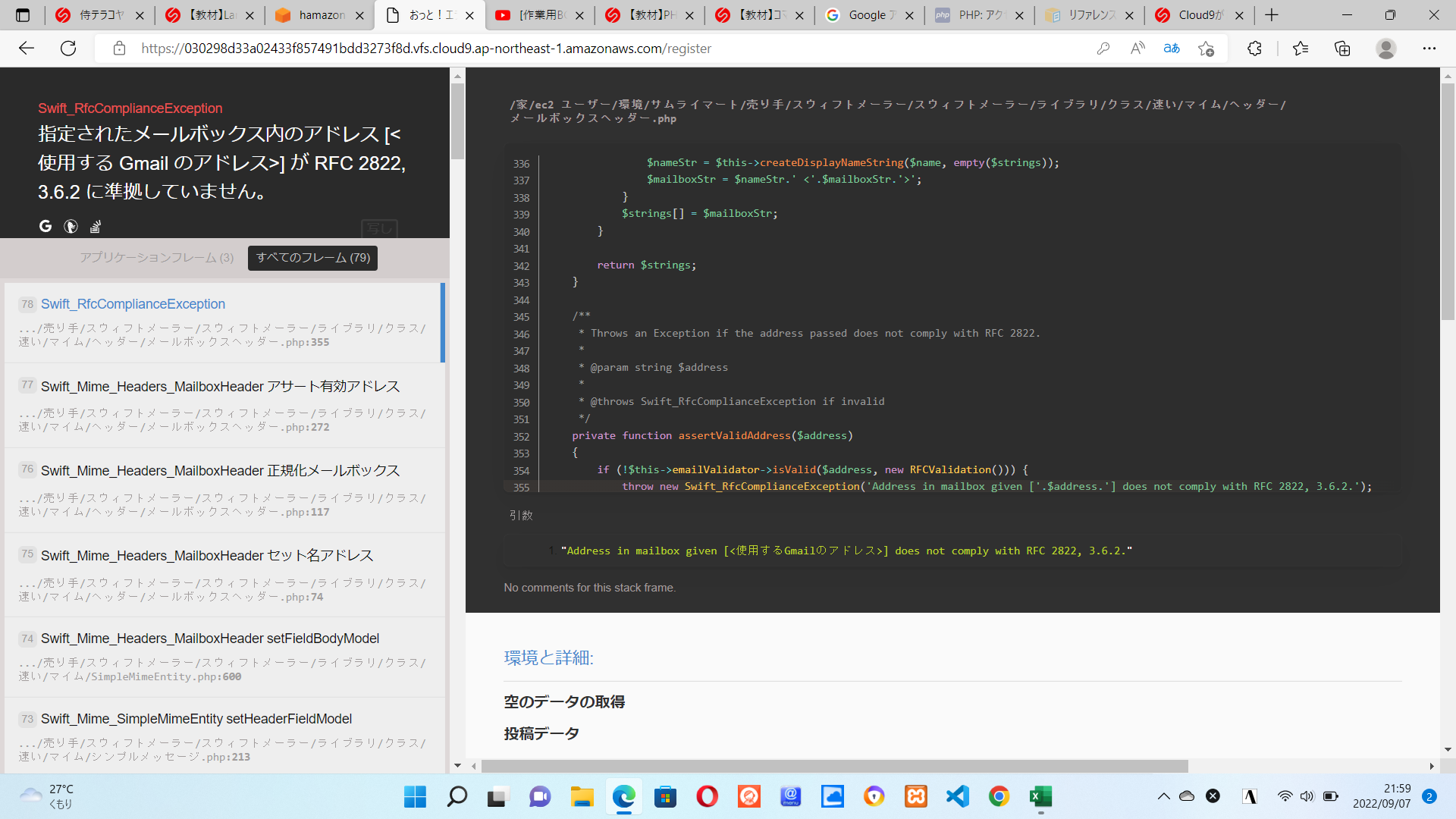Open a new browser tab
The width and height of the screenshot is (1456, 819).
point(1272,15)
